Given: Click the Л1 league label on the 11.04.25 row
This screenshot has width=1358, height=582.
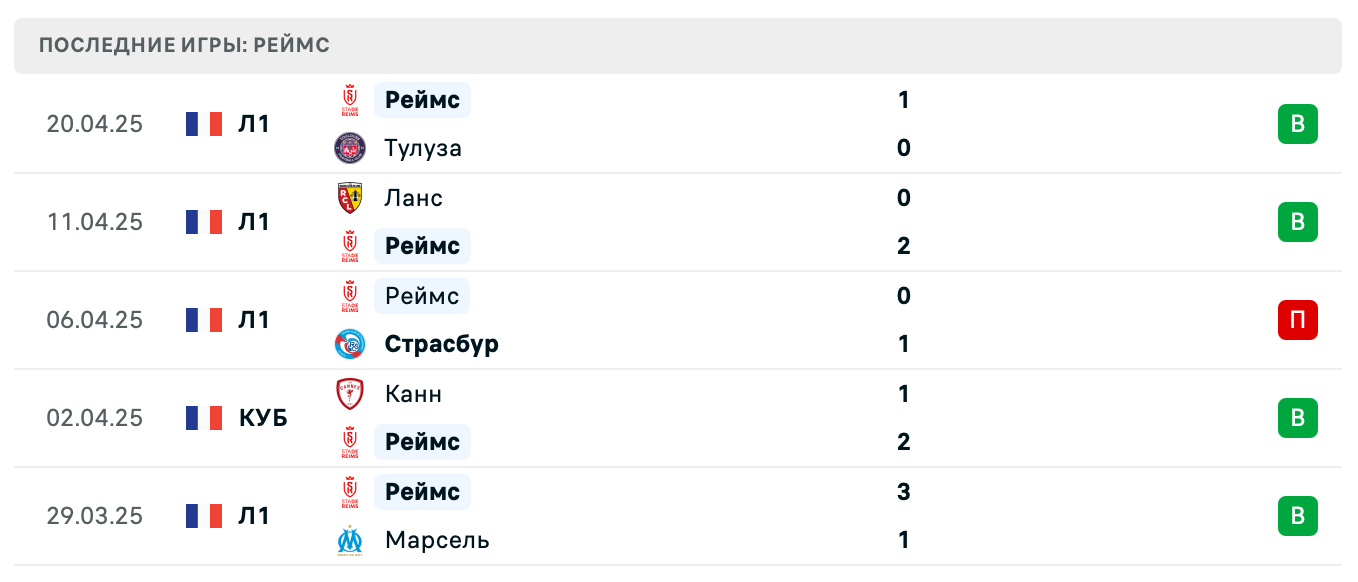Looking at the screenshot, I should coord(255,222).
